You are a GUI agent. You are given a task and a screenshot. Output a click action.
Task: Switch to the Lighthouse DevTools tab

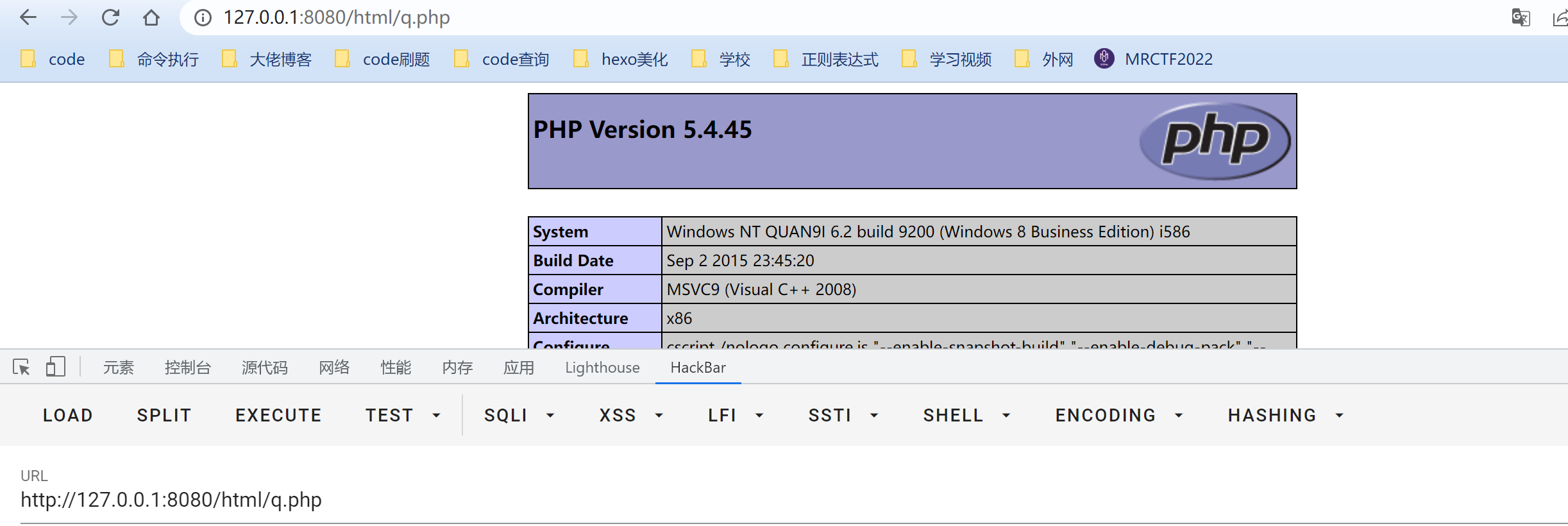tap(602, 368)
